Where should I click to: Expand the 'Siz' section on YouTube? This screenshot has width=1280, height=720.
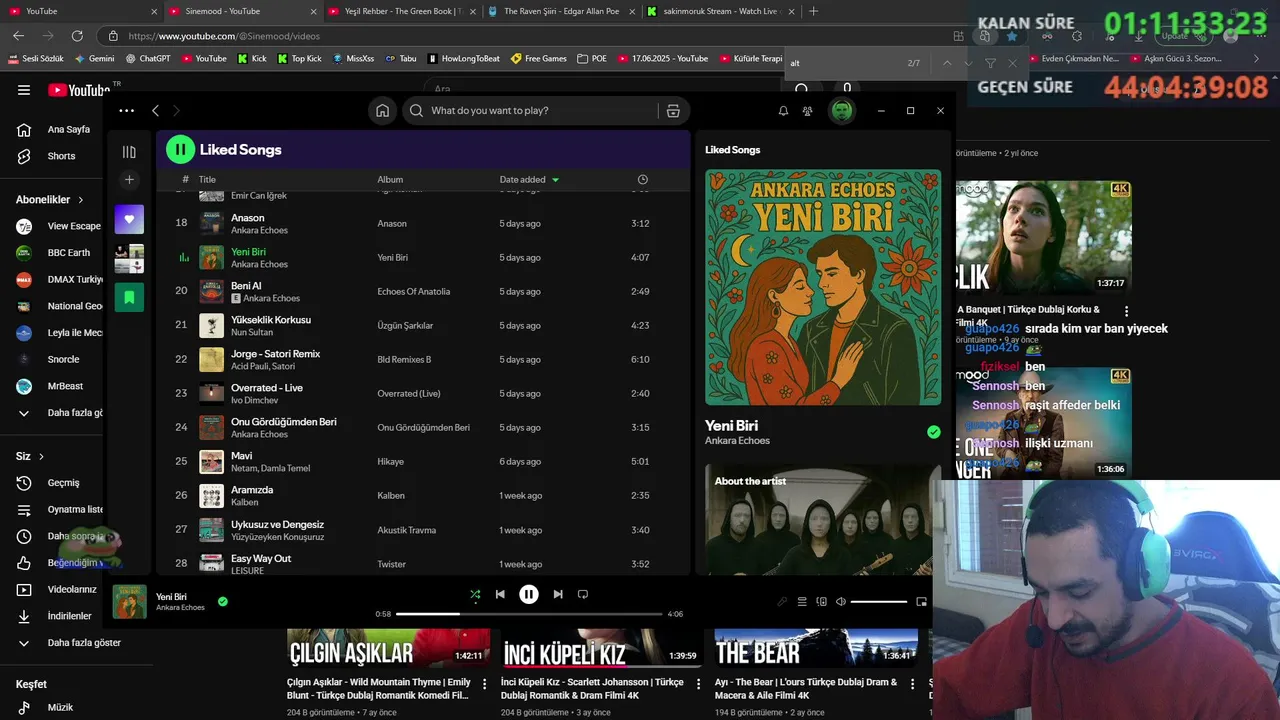coord(30,456)
